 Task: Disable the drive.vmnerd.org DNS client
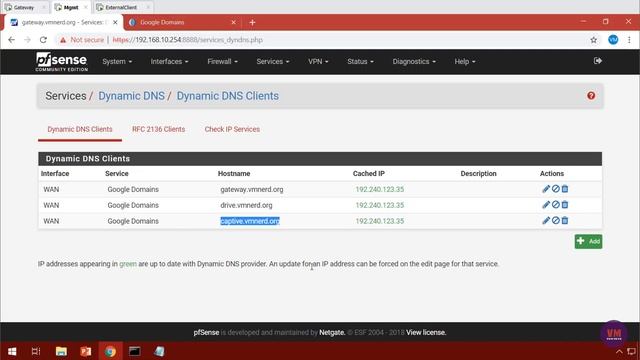[x=556, y=205]
